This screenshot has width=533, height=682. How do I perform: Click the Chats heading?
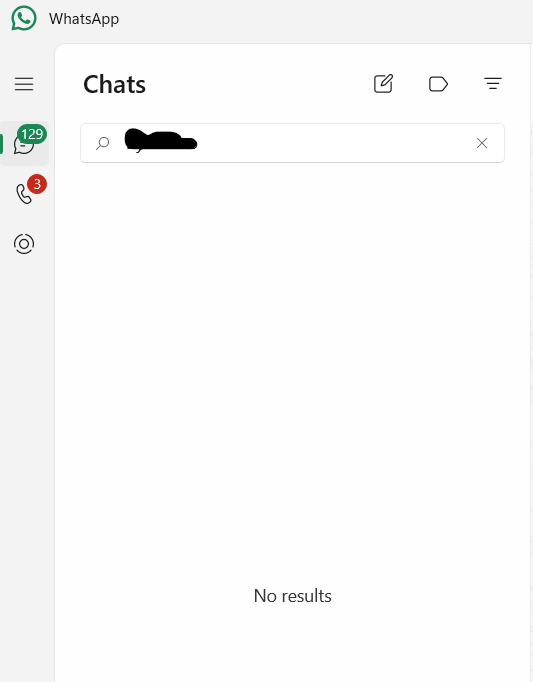tap(114, 84)
